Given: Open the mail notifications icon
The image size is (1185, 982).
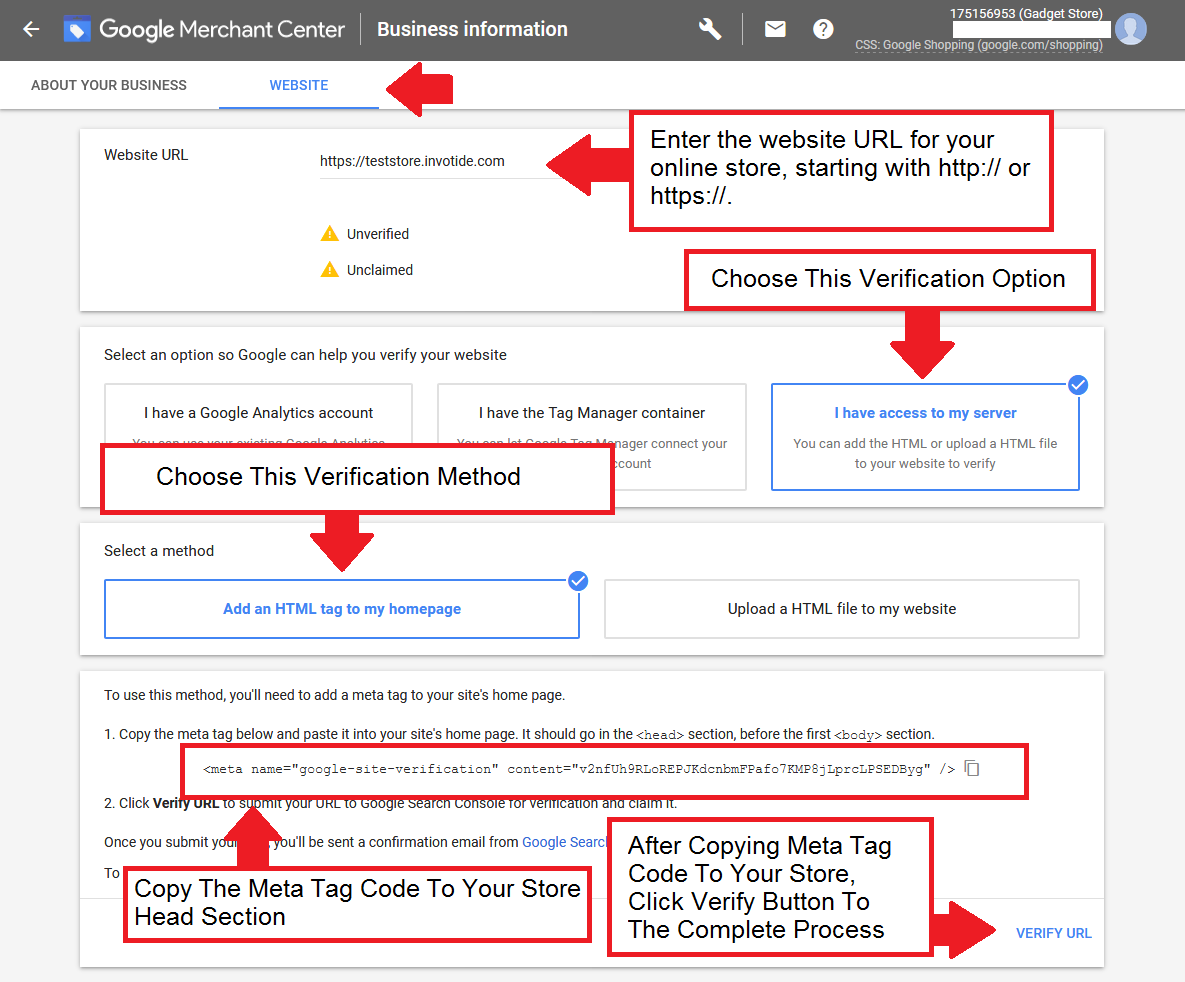Looking at the screenshot, I should (x=775, y=29).
